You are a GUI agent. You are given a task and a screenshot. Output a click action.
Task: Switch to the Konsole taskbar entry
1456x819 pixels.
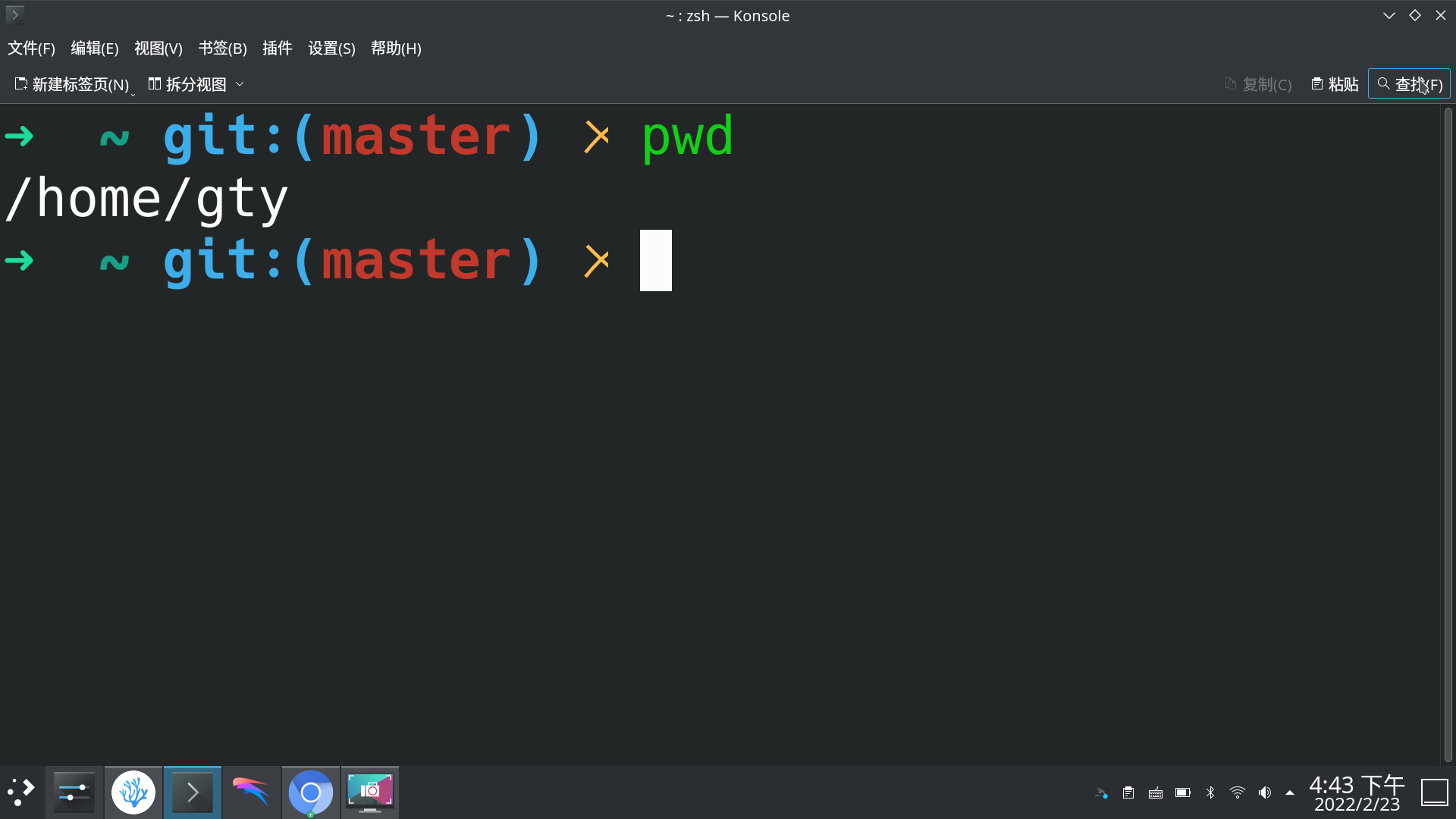(x=193, y=792)
